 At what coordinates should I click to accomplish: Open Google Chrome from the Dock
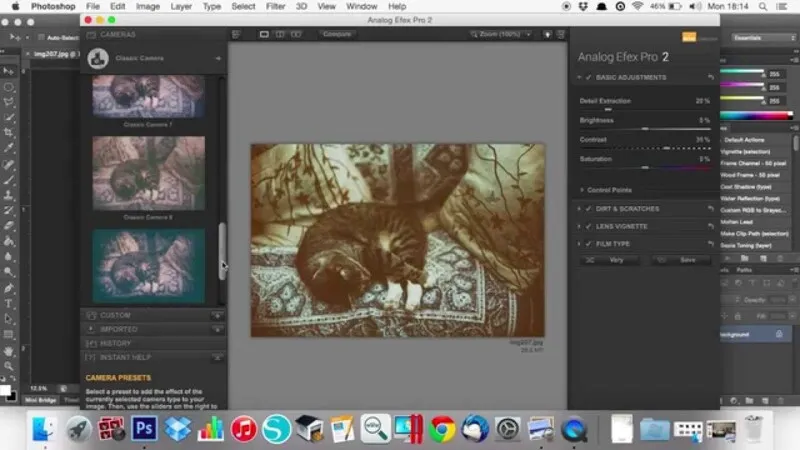pyautogui.click(x=442, y=428)
